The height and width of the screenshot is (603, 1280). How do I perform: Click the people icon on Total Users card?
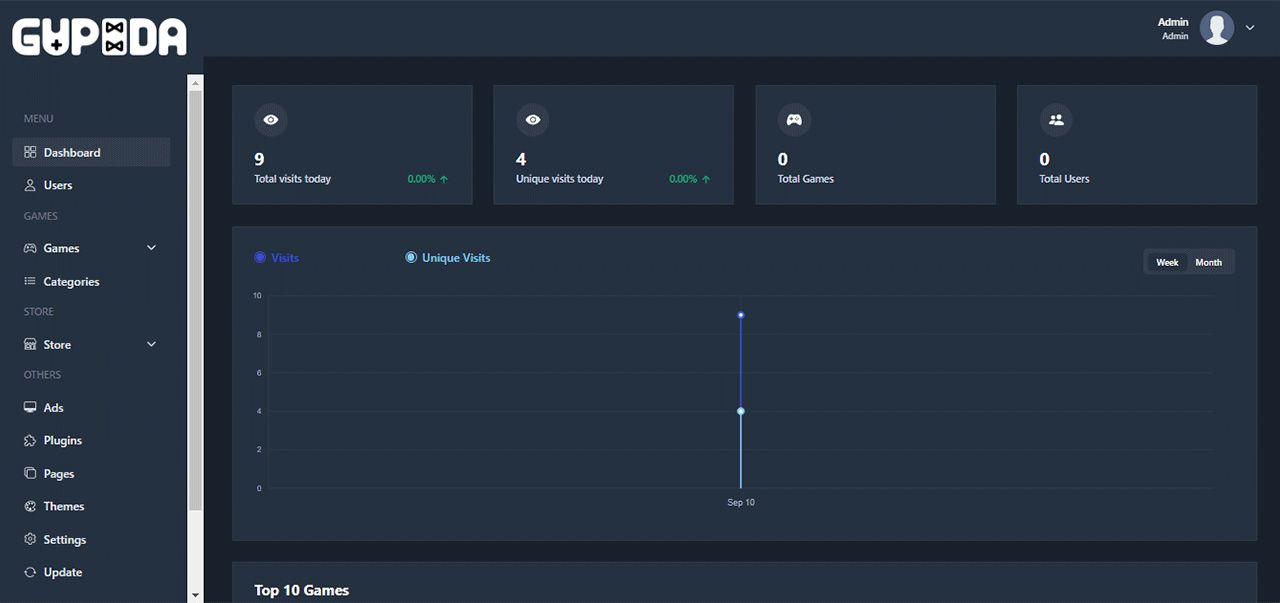click(1056, 120)
